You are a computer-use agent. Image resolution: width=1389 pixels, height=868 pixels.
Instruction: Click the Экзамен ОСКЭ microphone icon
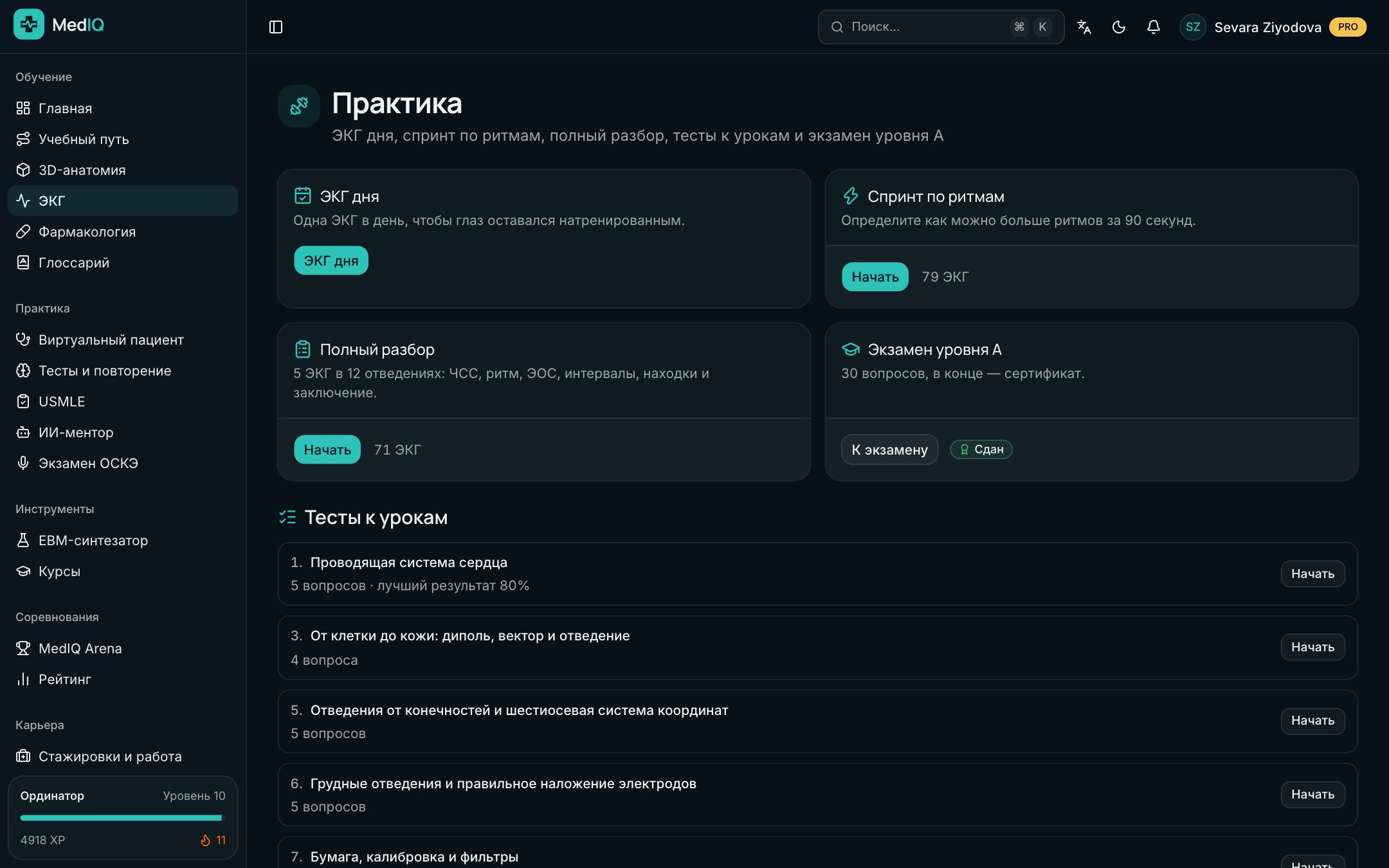click(x=23, y=463)
